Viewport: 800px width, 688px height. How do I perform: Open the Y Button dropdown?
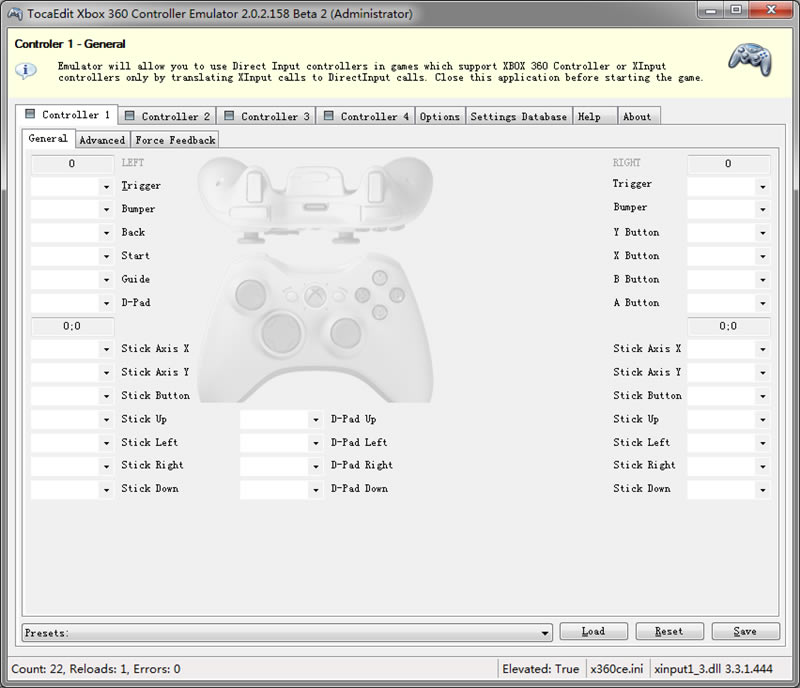(x=762, y=233)
